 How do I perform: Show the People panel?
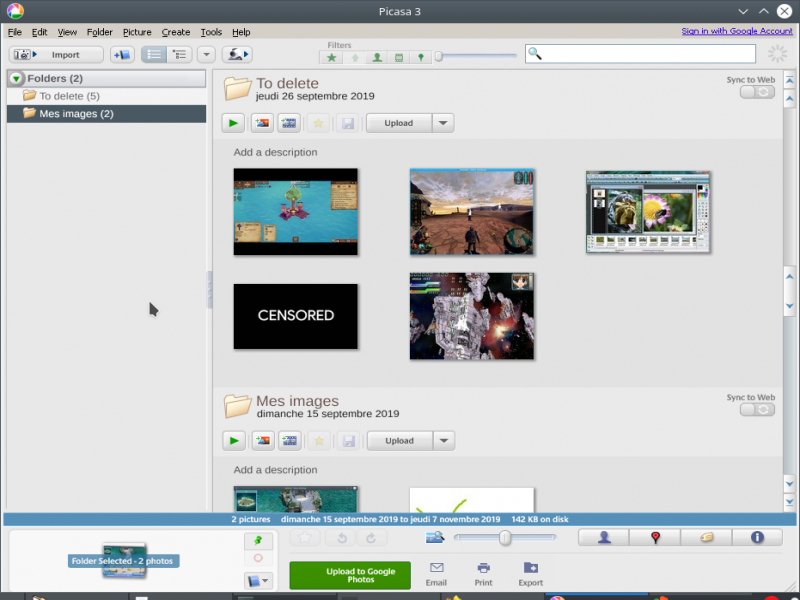(x=604, y=537)
